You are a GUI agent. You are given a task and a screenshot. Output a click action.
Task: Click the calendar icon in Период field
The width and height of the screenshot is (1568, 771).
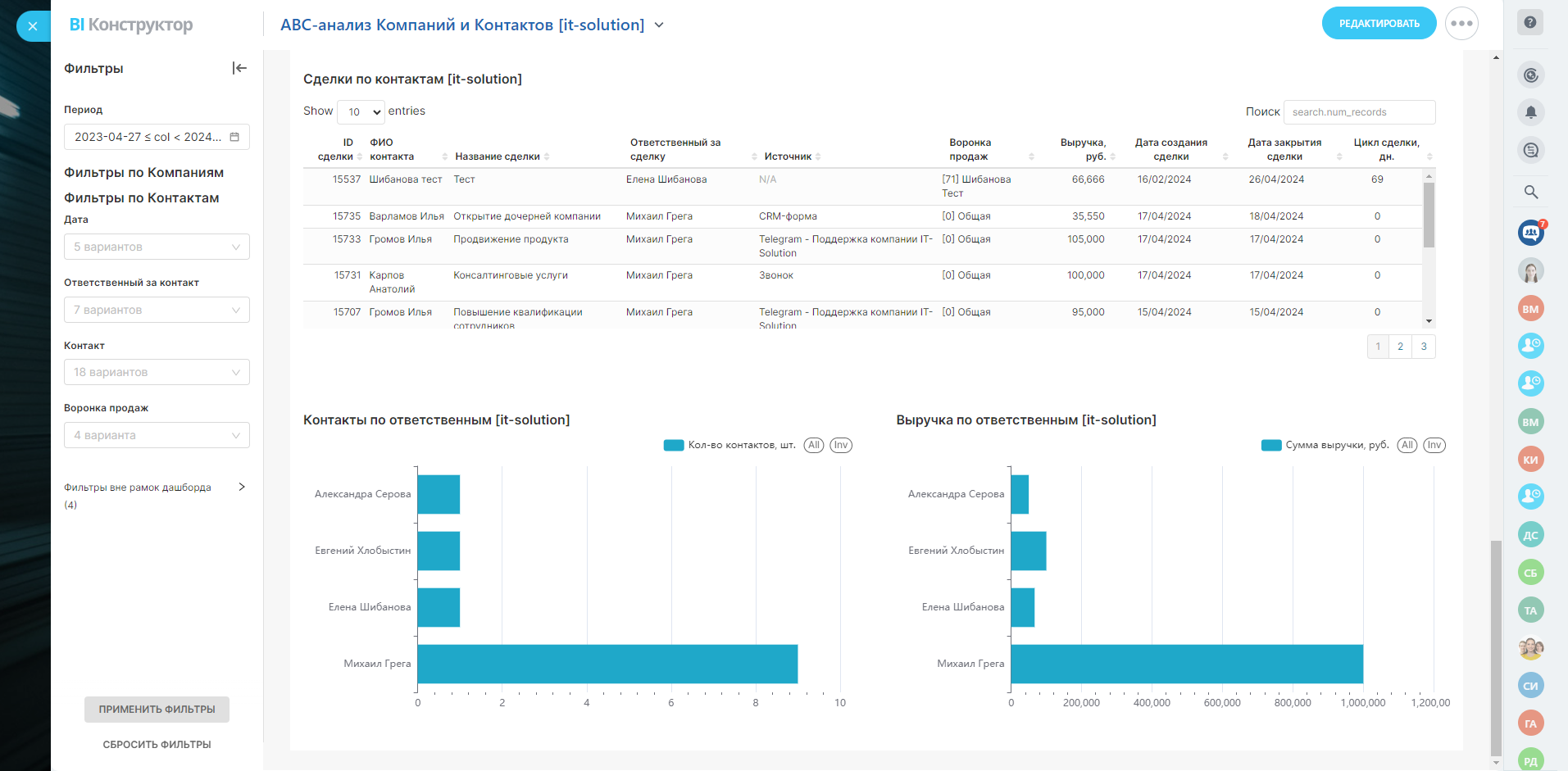(234, 137)
